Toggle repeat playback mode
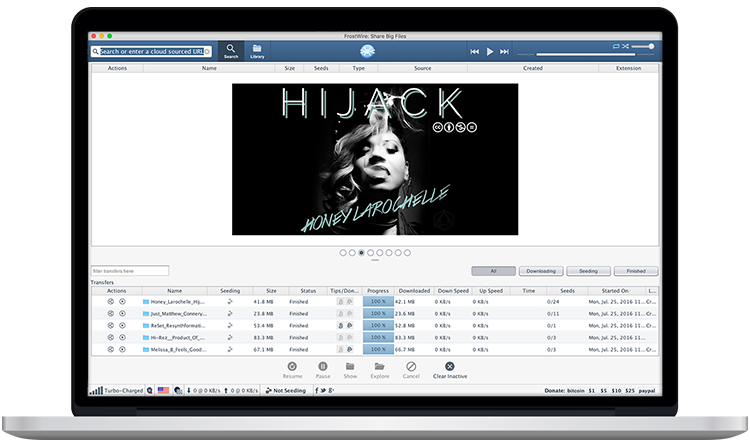Viewport: 750px width, 445px height. pyautogui.click(x=616, y=46)
